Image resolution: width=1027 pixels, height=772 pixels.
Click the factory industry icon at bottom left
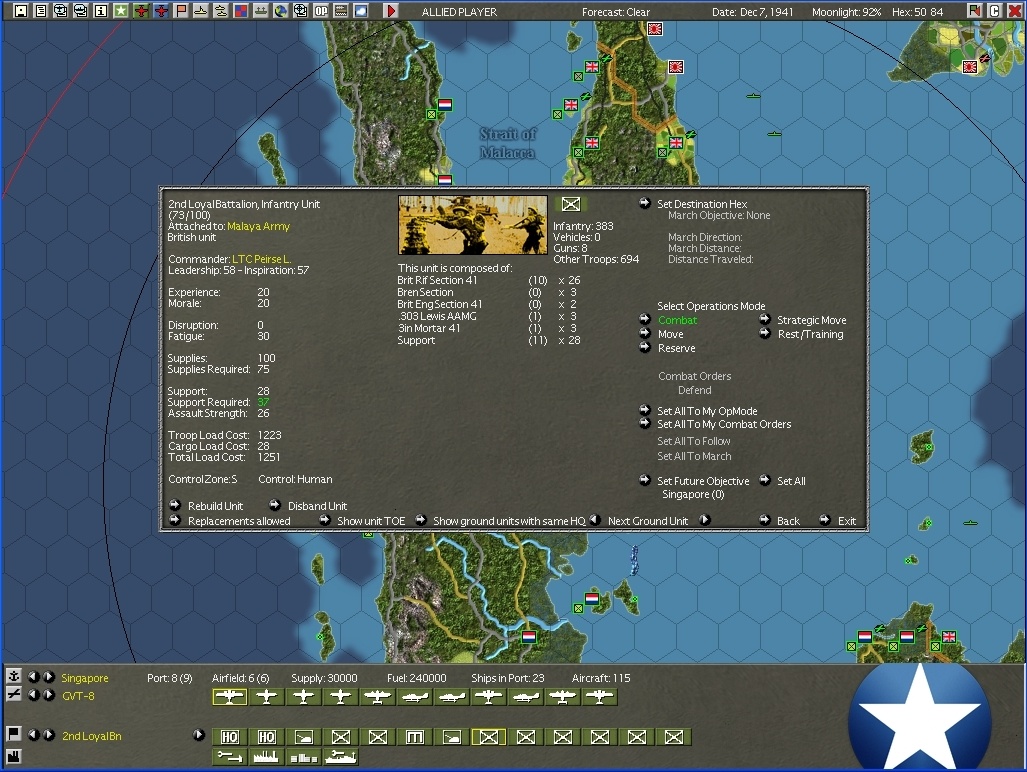tap(14, 755)
